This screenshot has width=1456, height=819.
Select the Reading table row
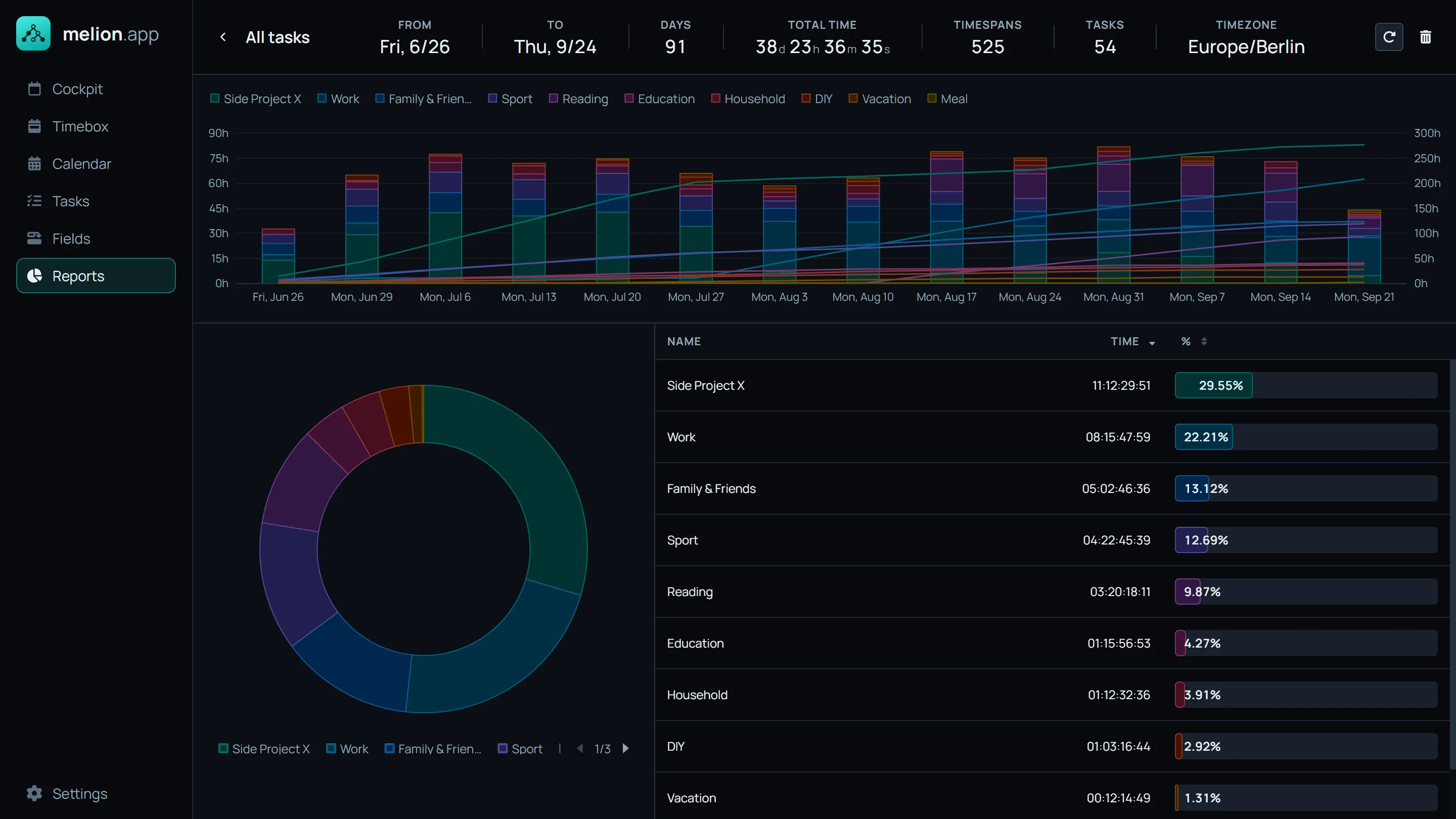tap(1052, 591)
